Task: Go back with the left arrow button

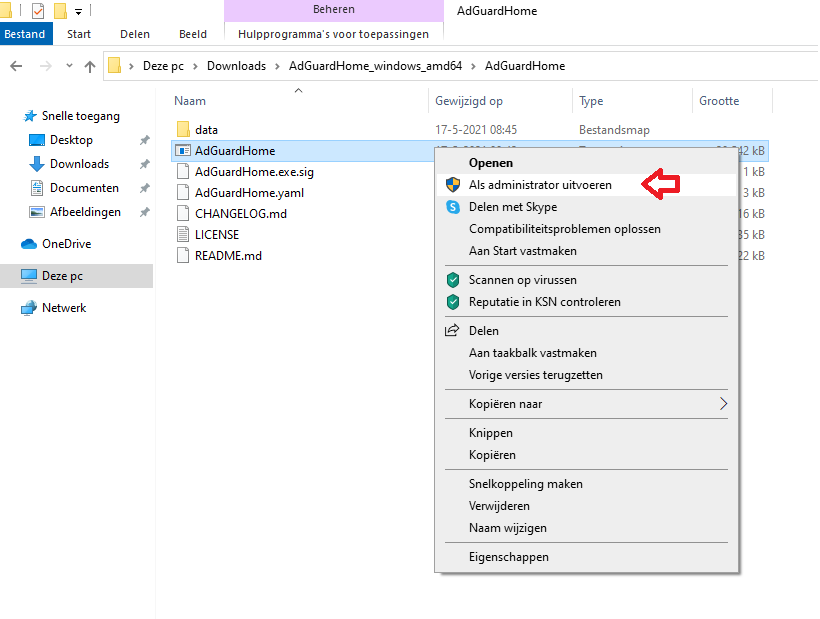Action: 16,66
